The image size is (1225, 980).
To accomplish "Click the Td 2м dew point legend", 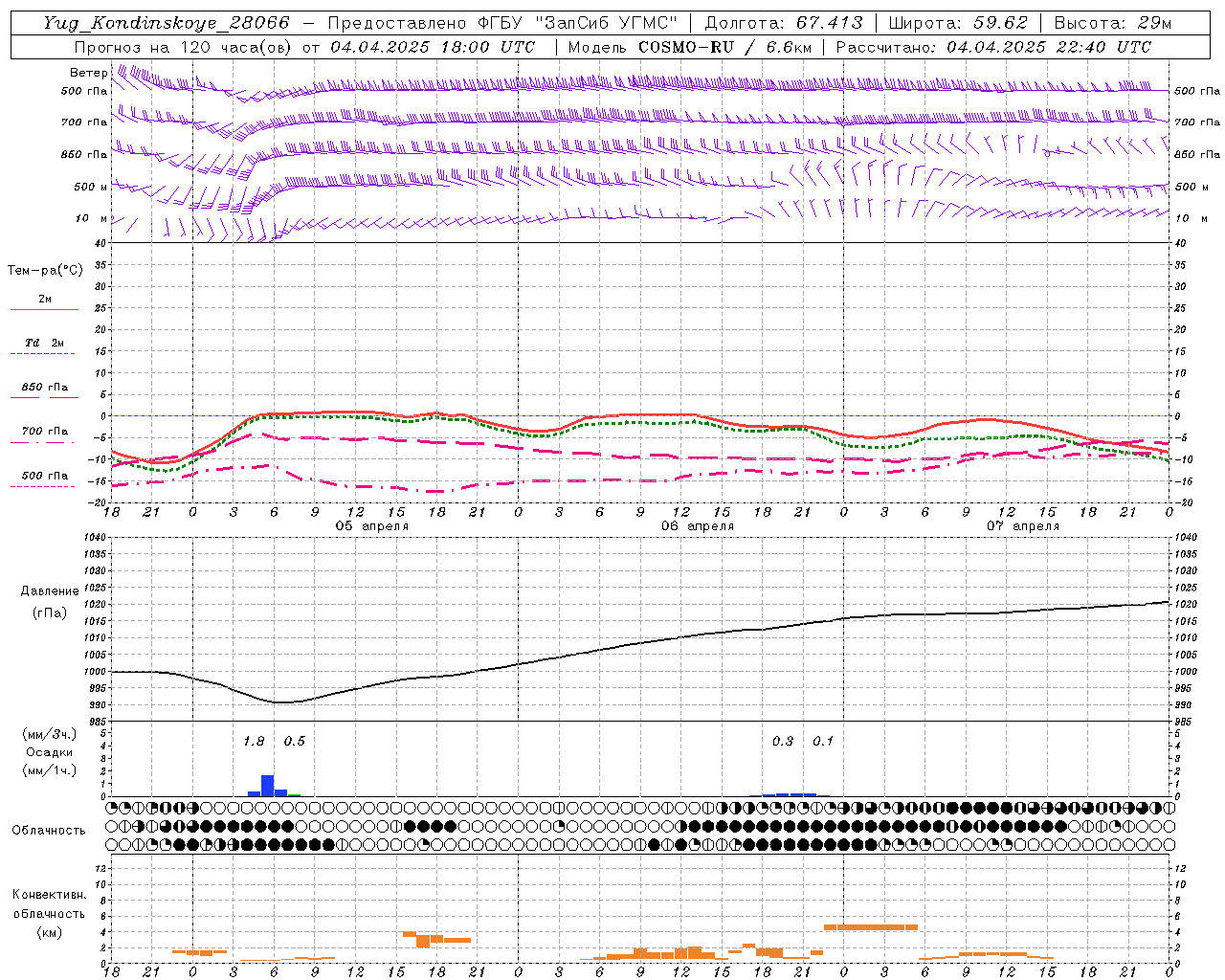I will point(44,346).
